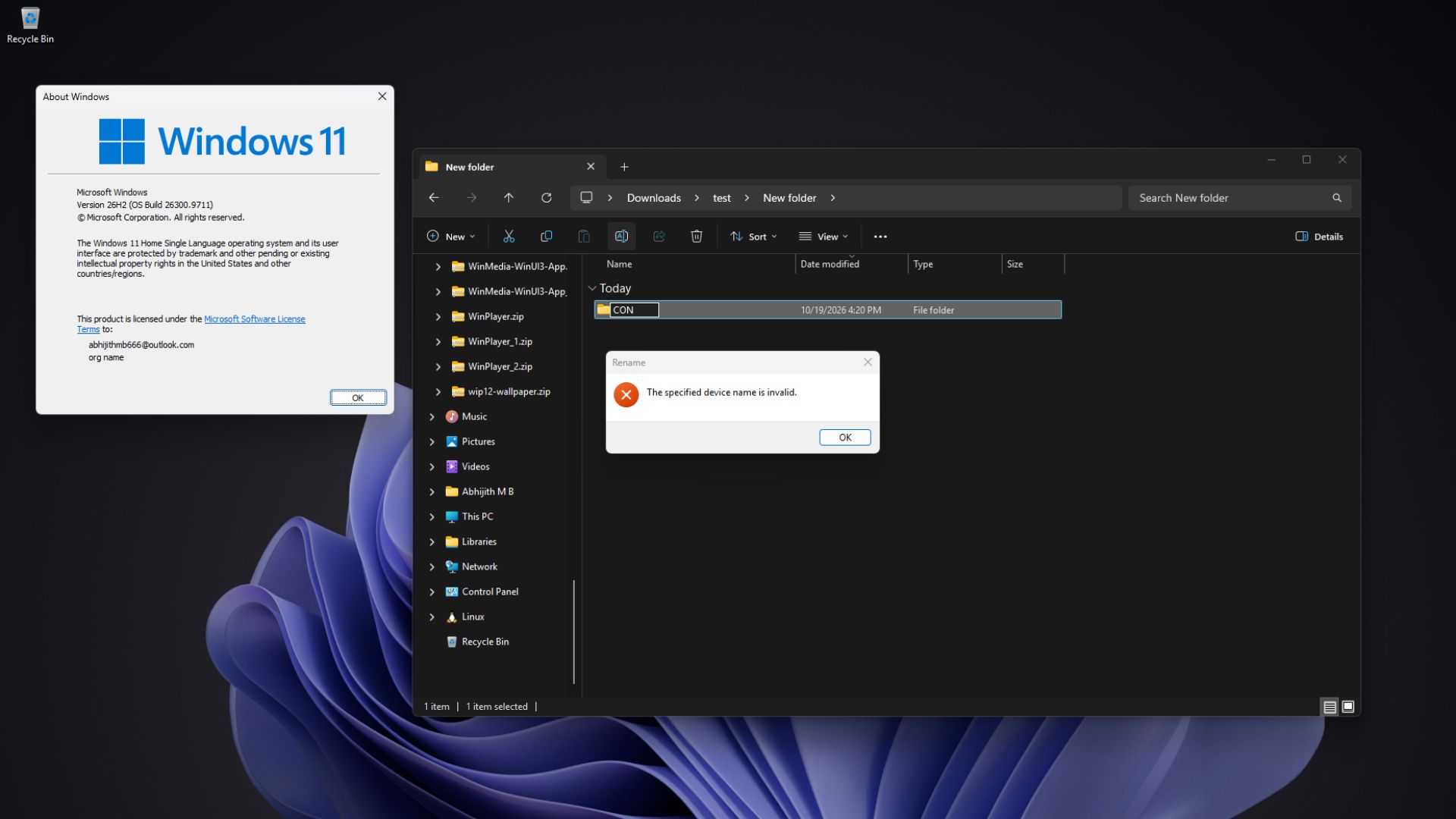Viewport: 1456px width, 819px height.
Task: Click the Paste clipboard icon in toolbar
Action: coord(584,237)
